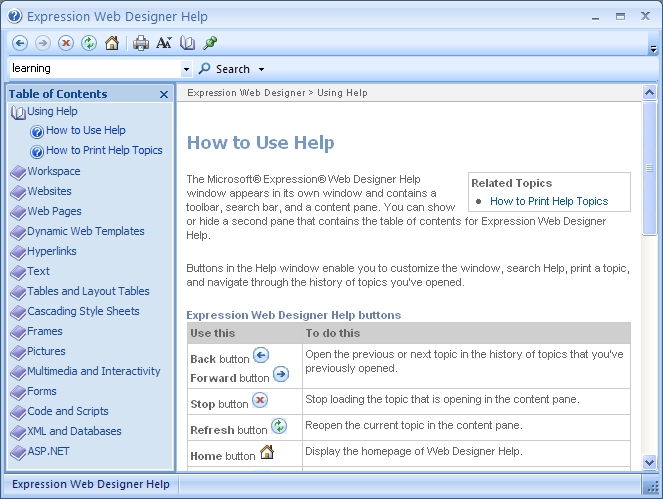Open How to Print Help Topics in contents tree
Screen dimensions: 663x499
point(104,150)
